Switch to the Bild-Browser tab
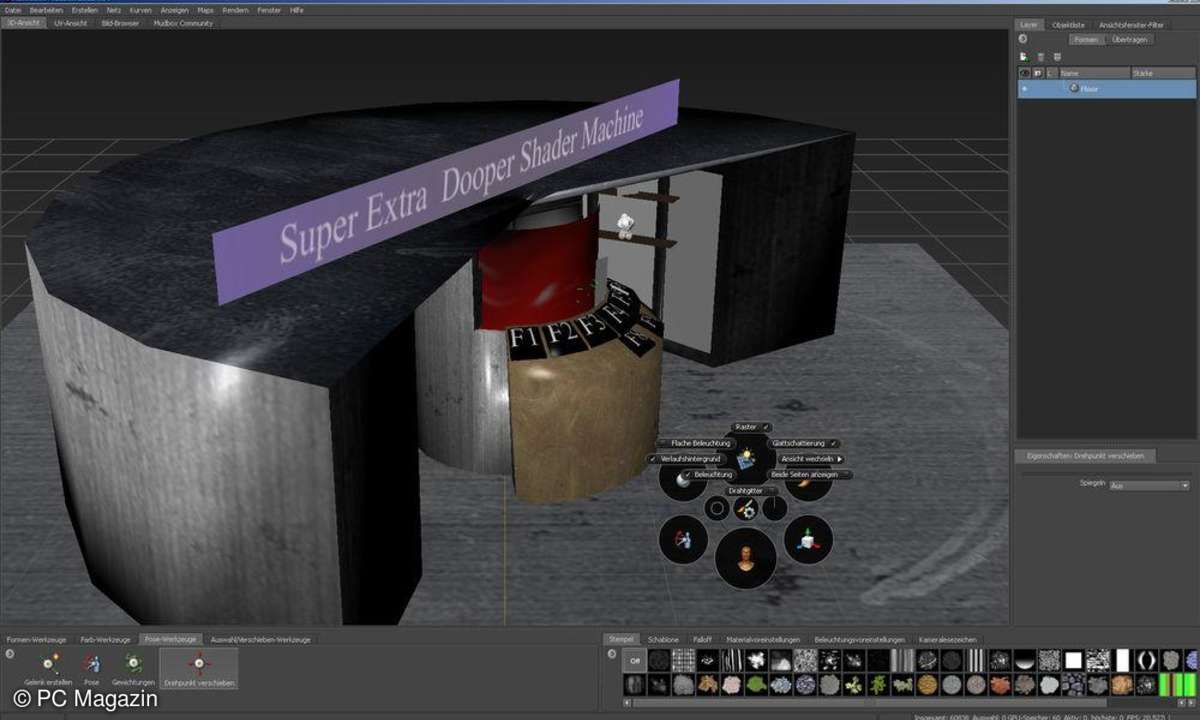1200x720 pixels. [120, 22]
